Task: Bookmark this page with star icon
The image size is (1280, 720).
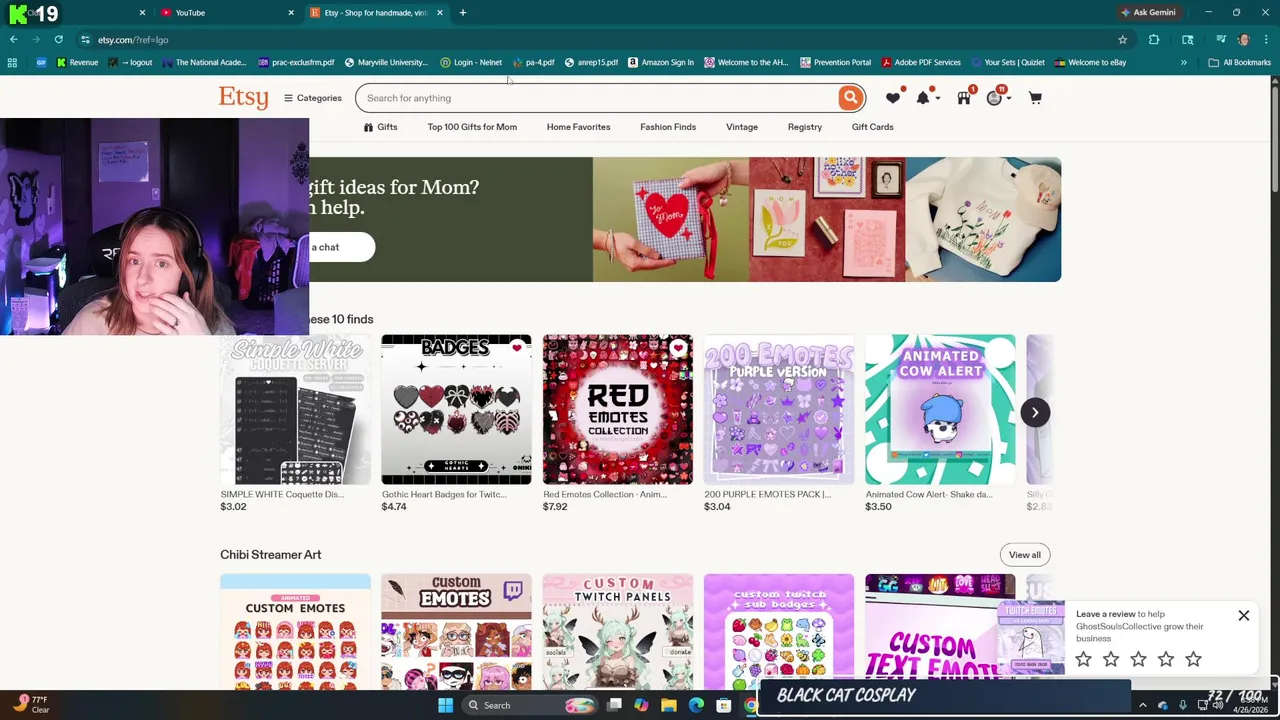Action: (x=1122, y=40)
